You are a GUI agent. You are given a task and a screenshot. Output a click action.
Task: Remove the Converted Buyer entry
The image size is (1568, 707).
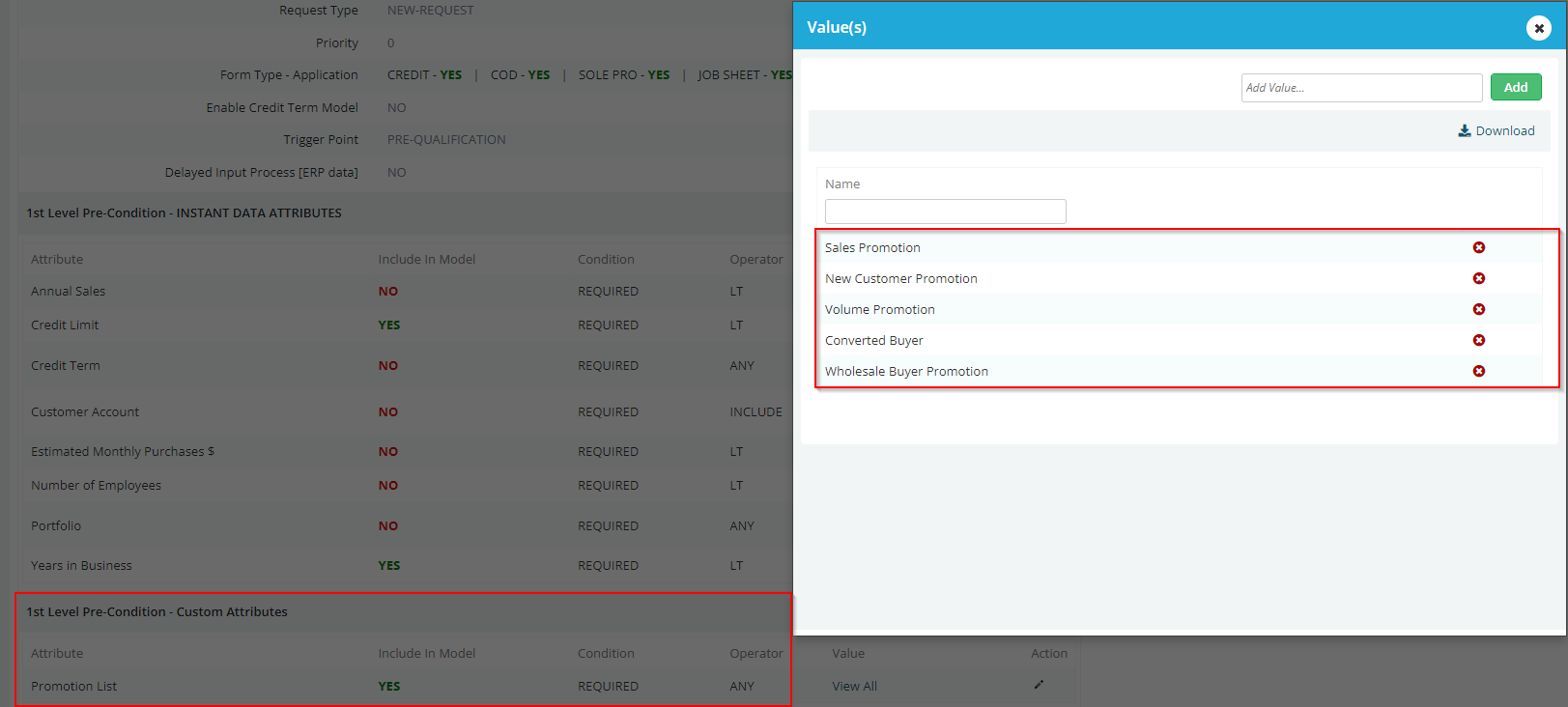click(1478, 340)
